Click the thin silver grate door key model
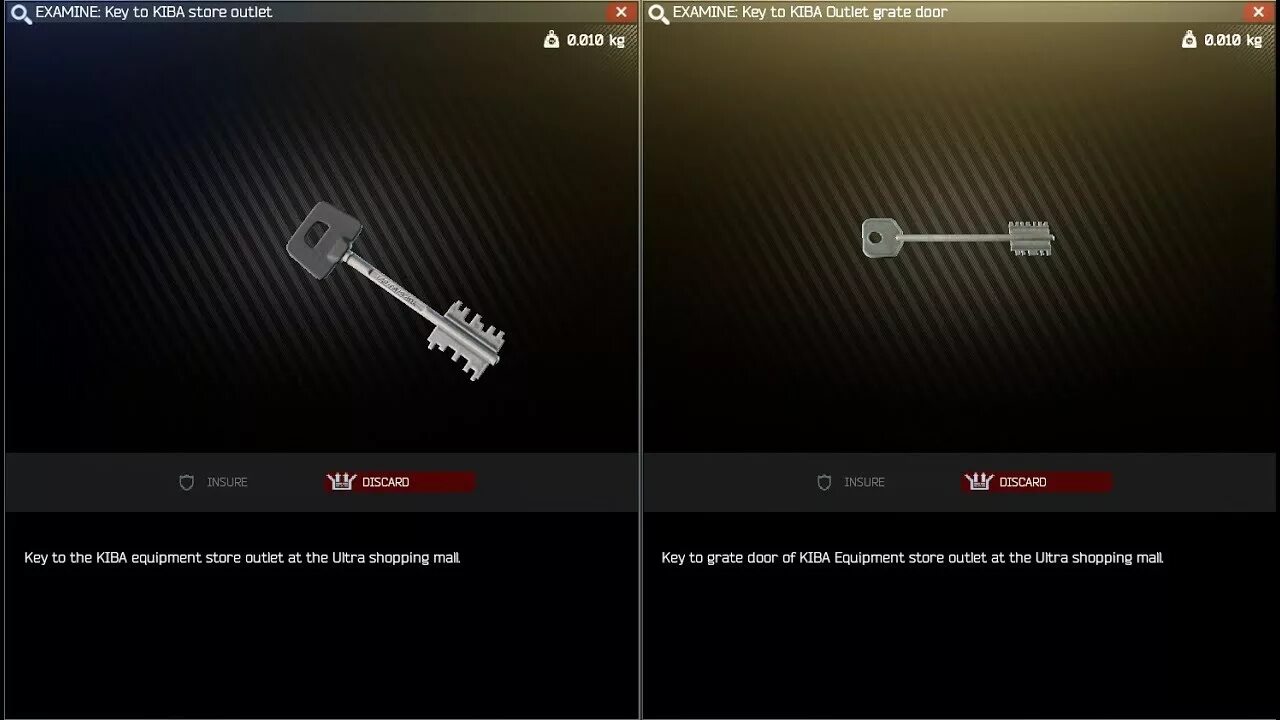The width and height of the screenshot is (1280, 720). coord(958,238)
